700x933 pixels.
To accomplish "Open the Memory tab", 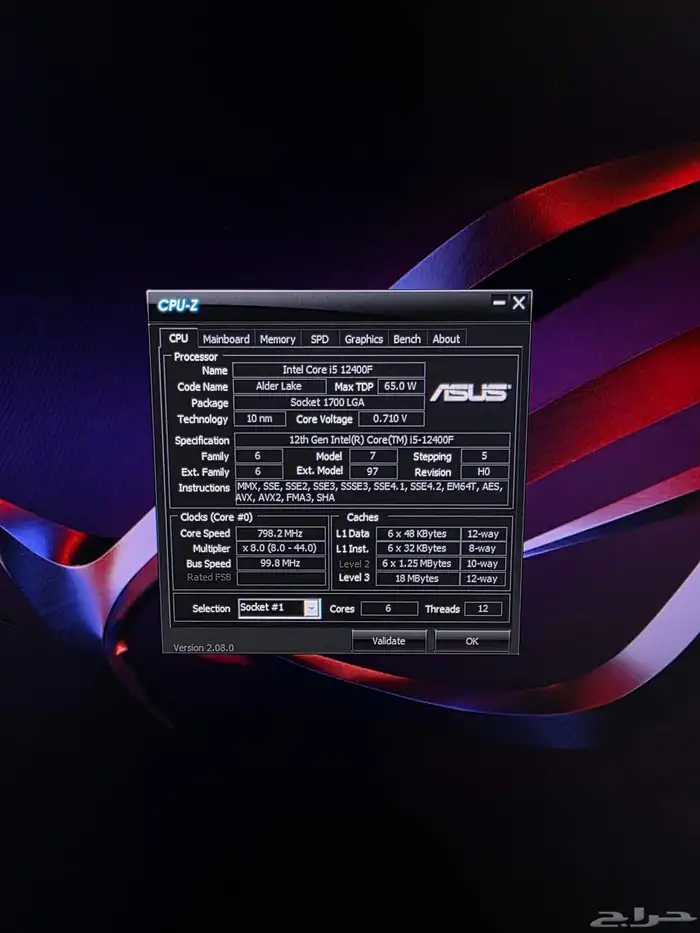I will tap(277, 339).
